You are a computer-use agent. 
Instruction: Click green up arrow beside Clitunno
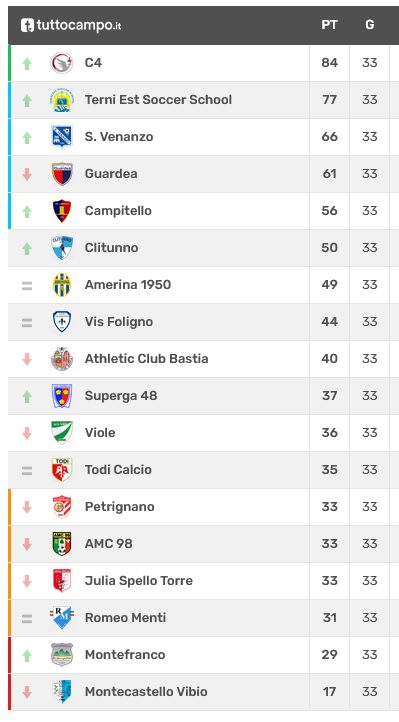pyautogui.click(x=27, y=248)
